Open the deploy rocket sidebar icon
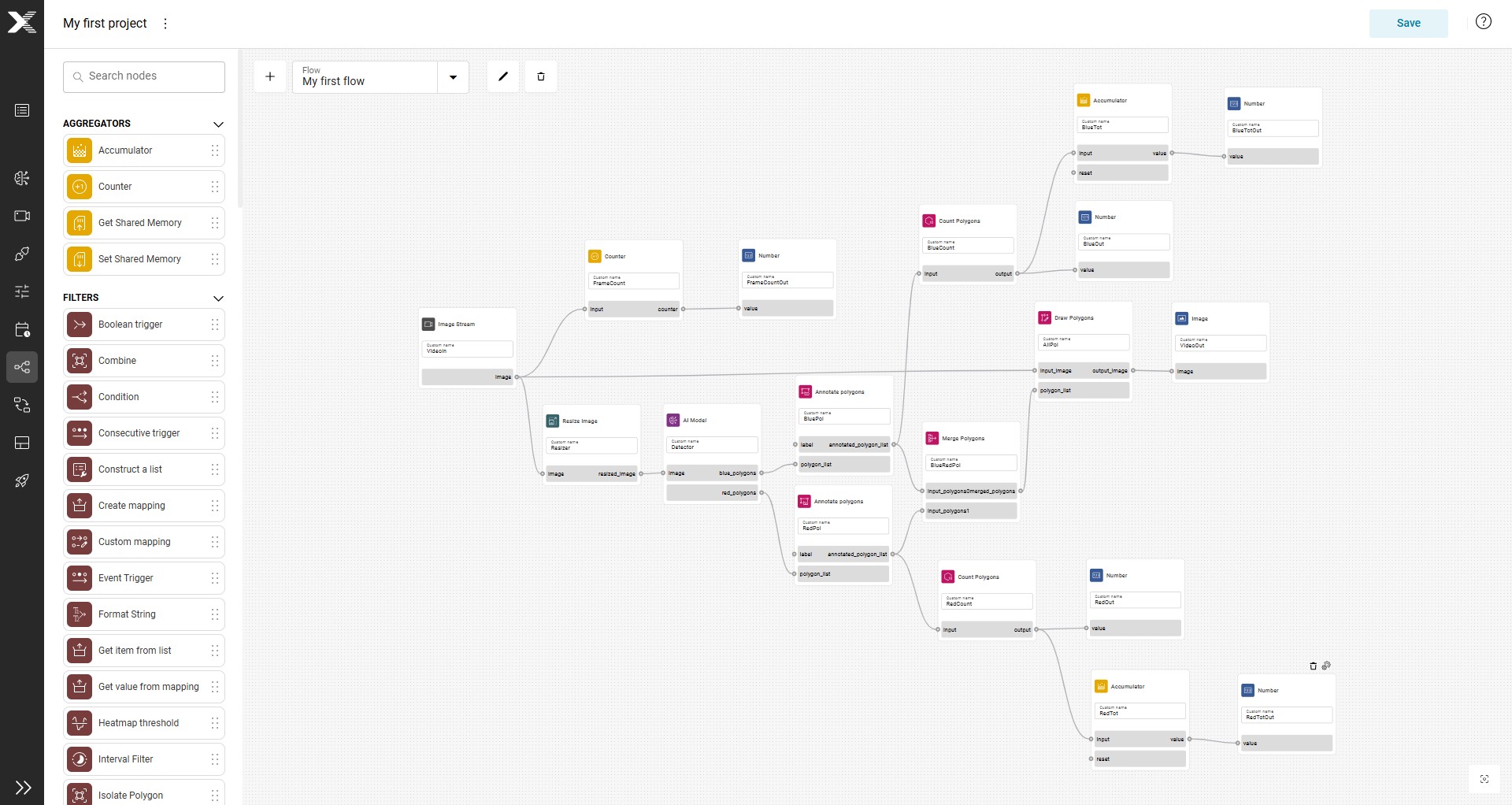Screen dimensions: 1512x805 (22, 480)
